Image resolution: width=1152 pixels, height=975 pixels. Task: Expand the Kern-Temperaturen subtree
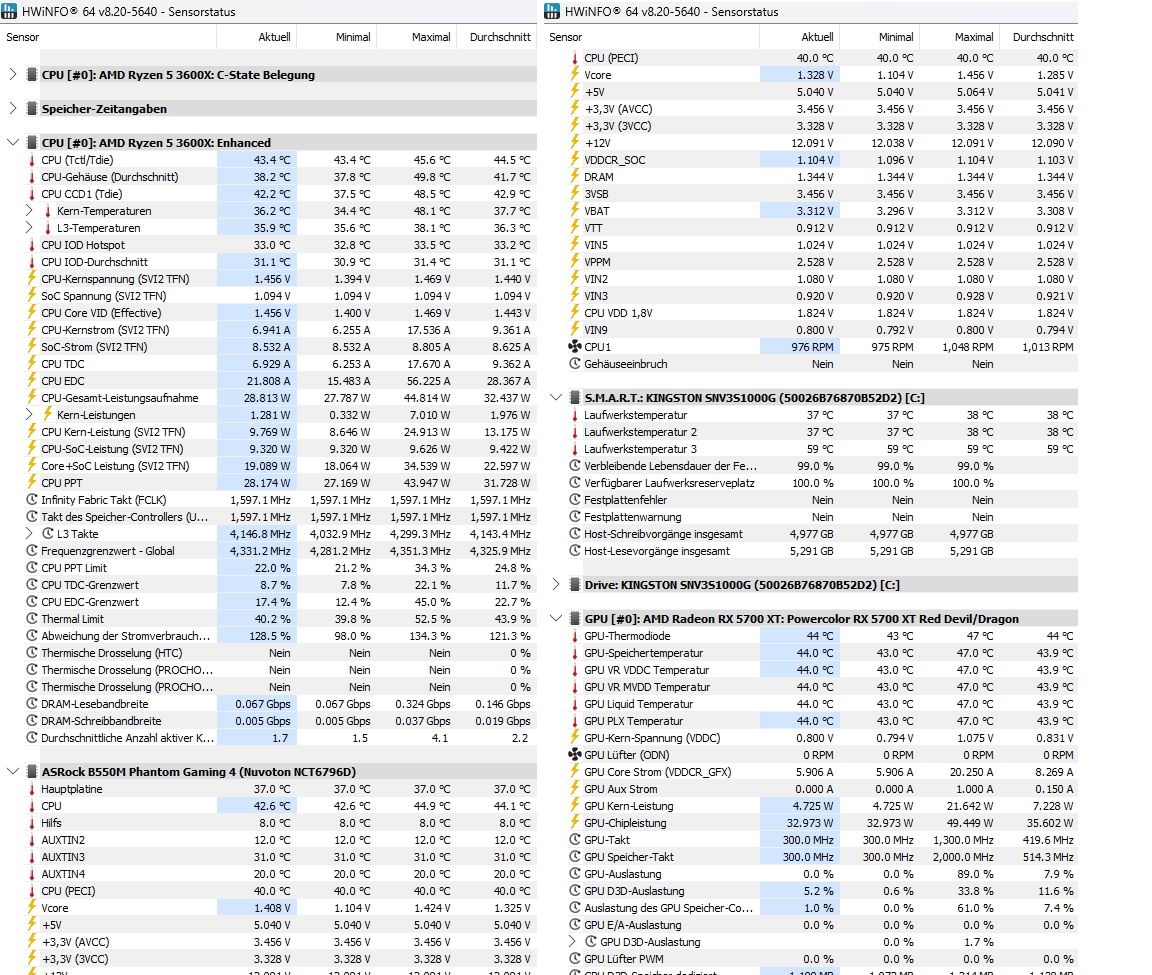[29, 211]
